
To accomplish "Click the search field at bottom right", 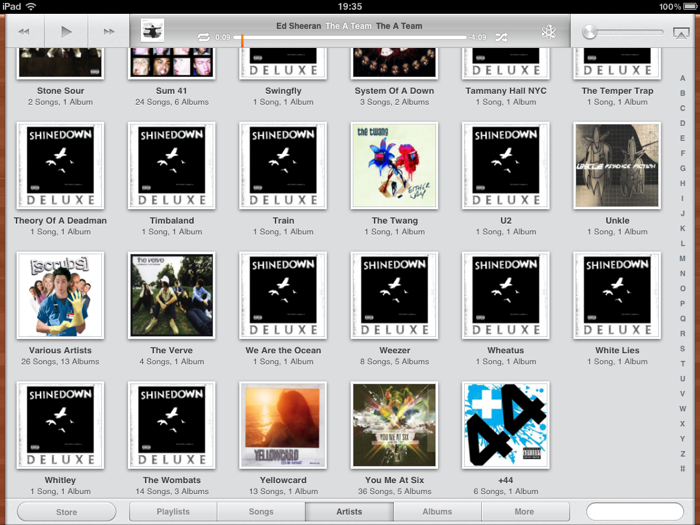I will tap(635, 512).
